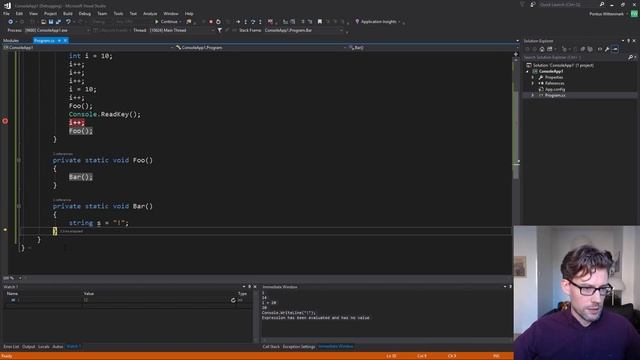
Task: Open the Analyze menu
Action: point(150,13)
